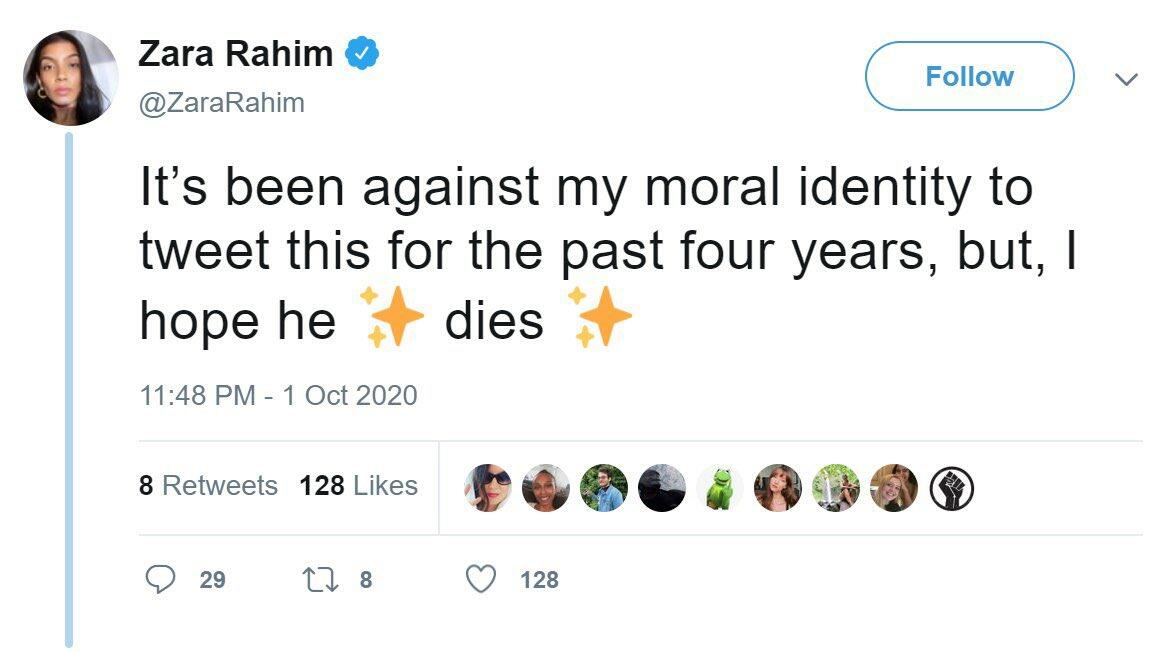Click the @ZaraRahim handle
The height and width of the screenshot is (652, 1168).
tap(221, 103)
